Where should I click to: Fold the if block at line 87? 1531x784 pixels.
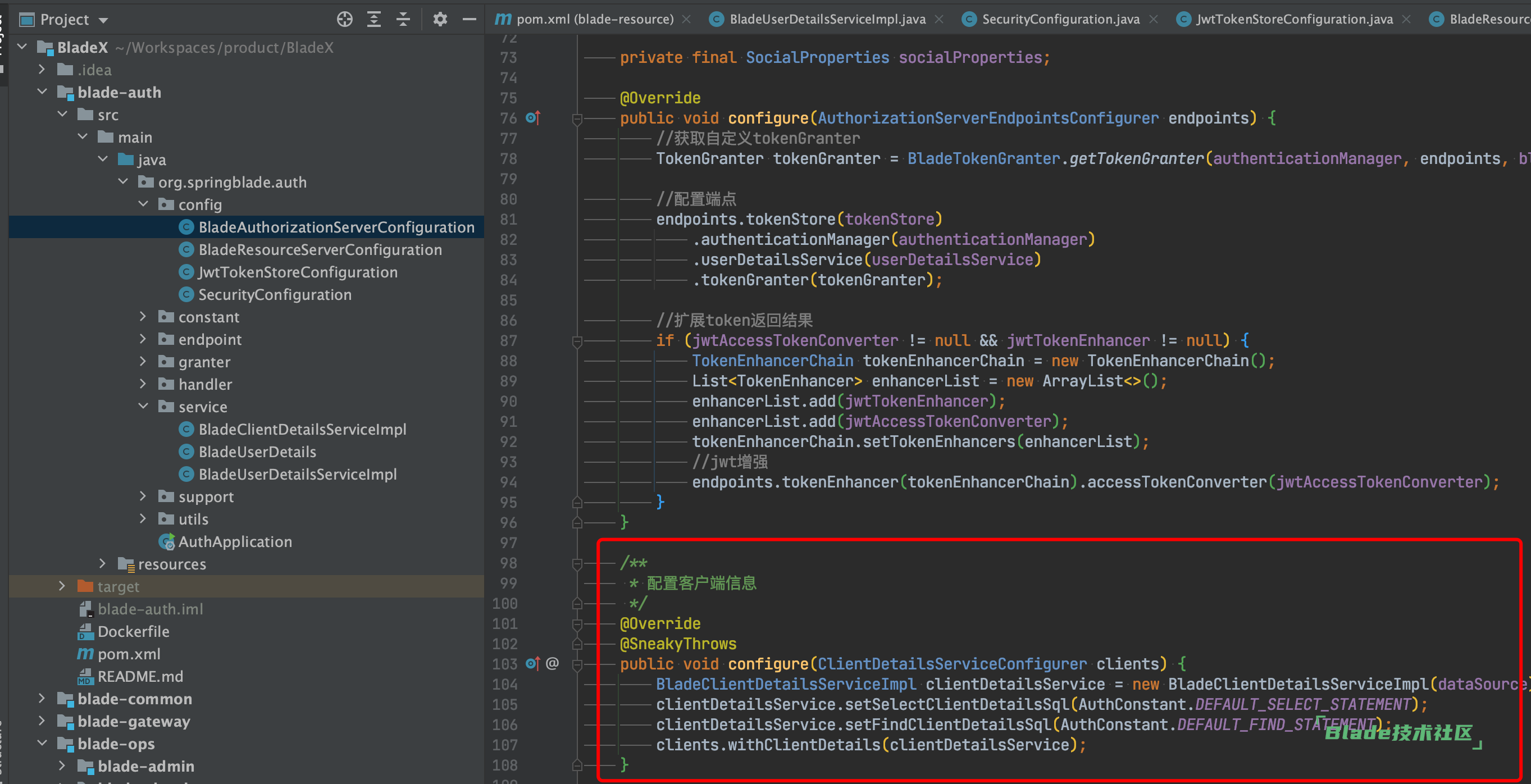click(576, 341)
